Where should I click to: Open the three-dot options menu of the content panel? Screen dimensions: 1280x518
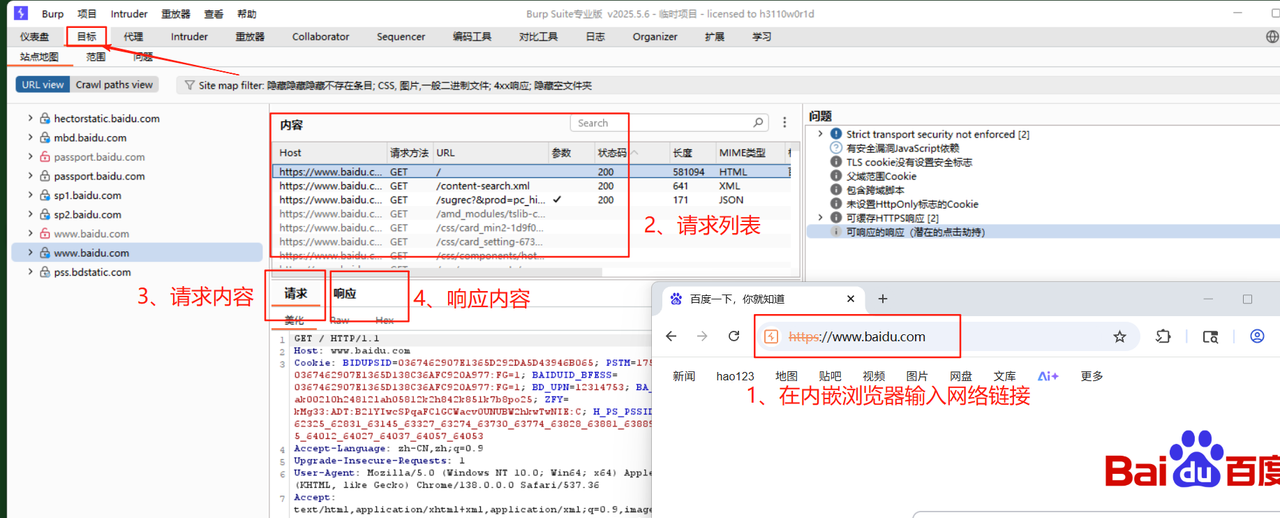pyautogui.click(x=785, y=123)
